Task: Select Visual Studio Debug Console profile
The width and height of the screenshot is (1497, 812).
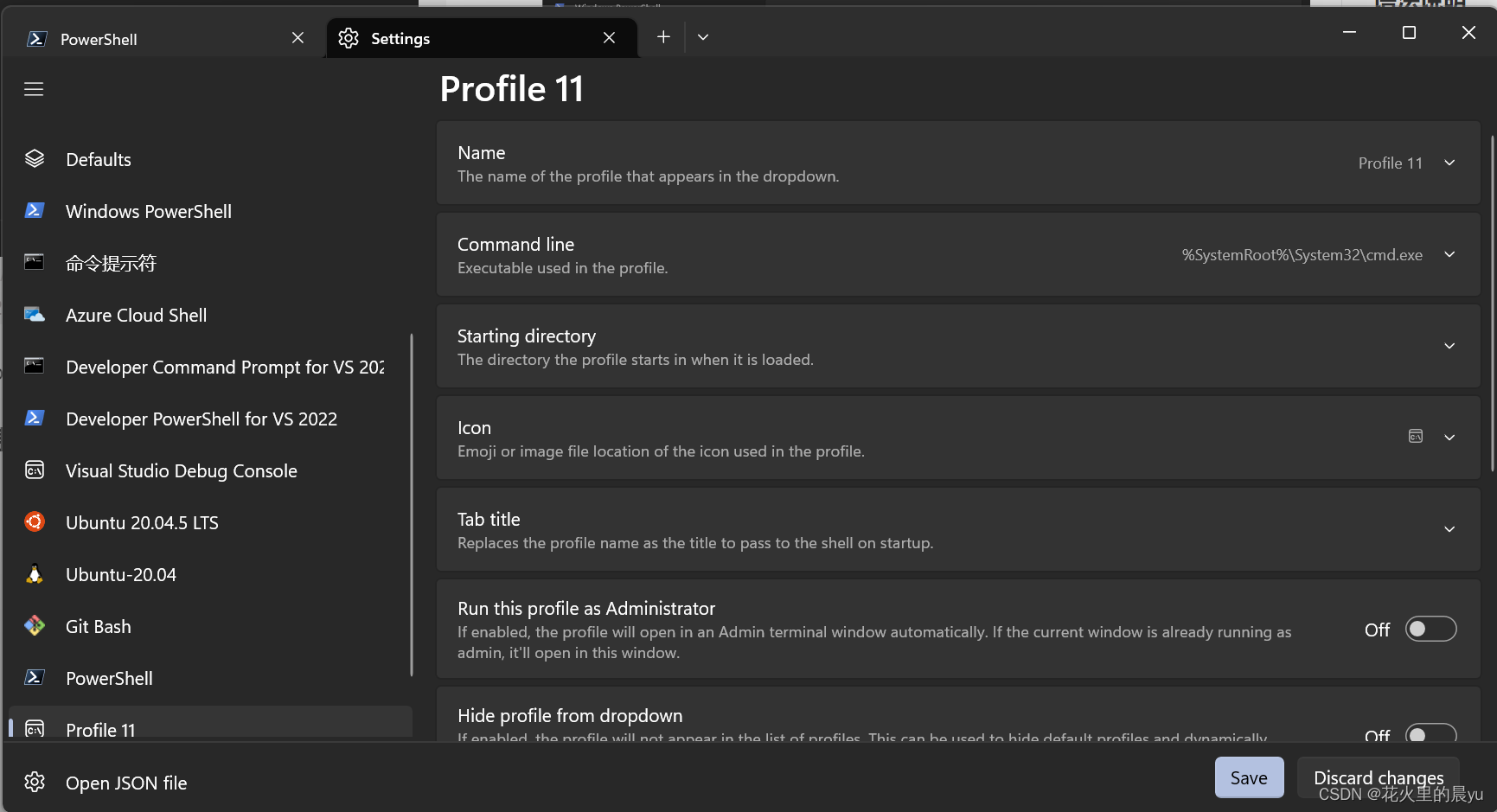Action: 209,470
